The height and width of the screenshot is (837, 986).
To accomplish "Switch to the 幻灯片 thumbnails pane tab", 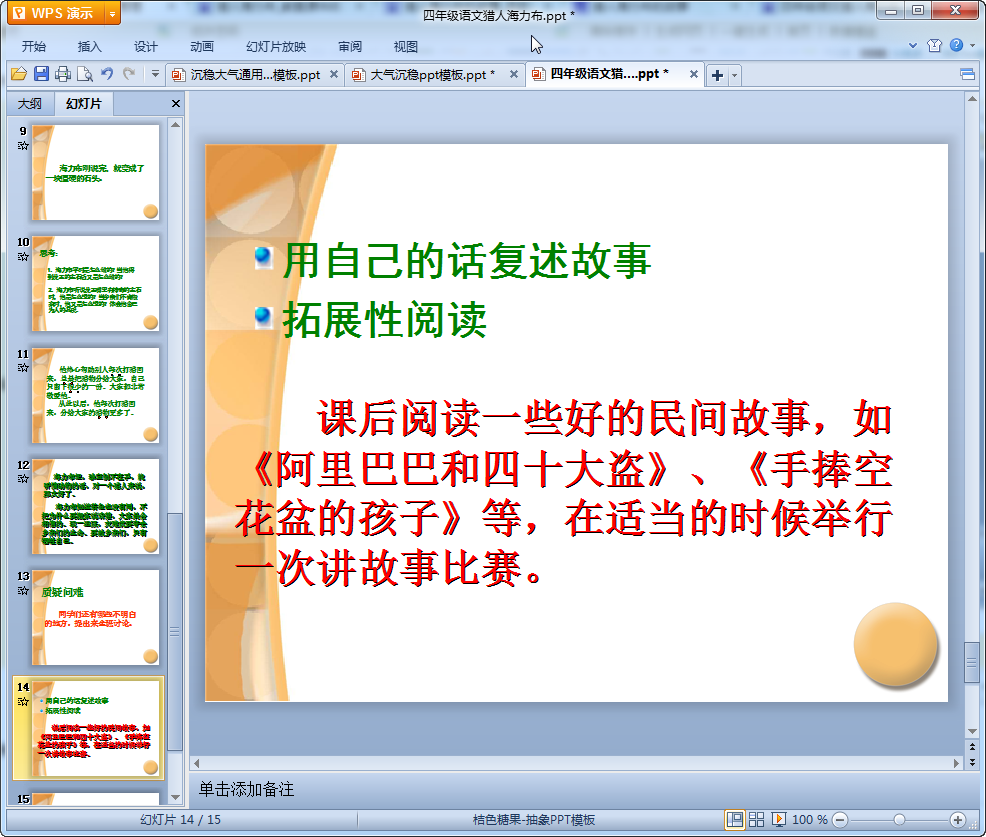I will coord(84,104).
